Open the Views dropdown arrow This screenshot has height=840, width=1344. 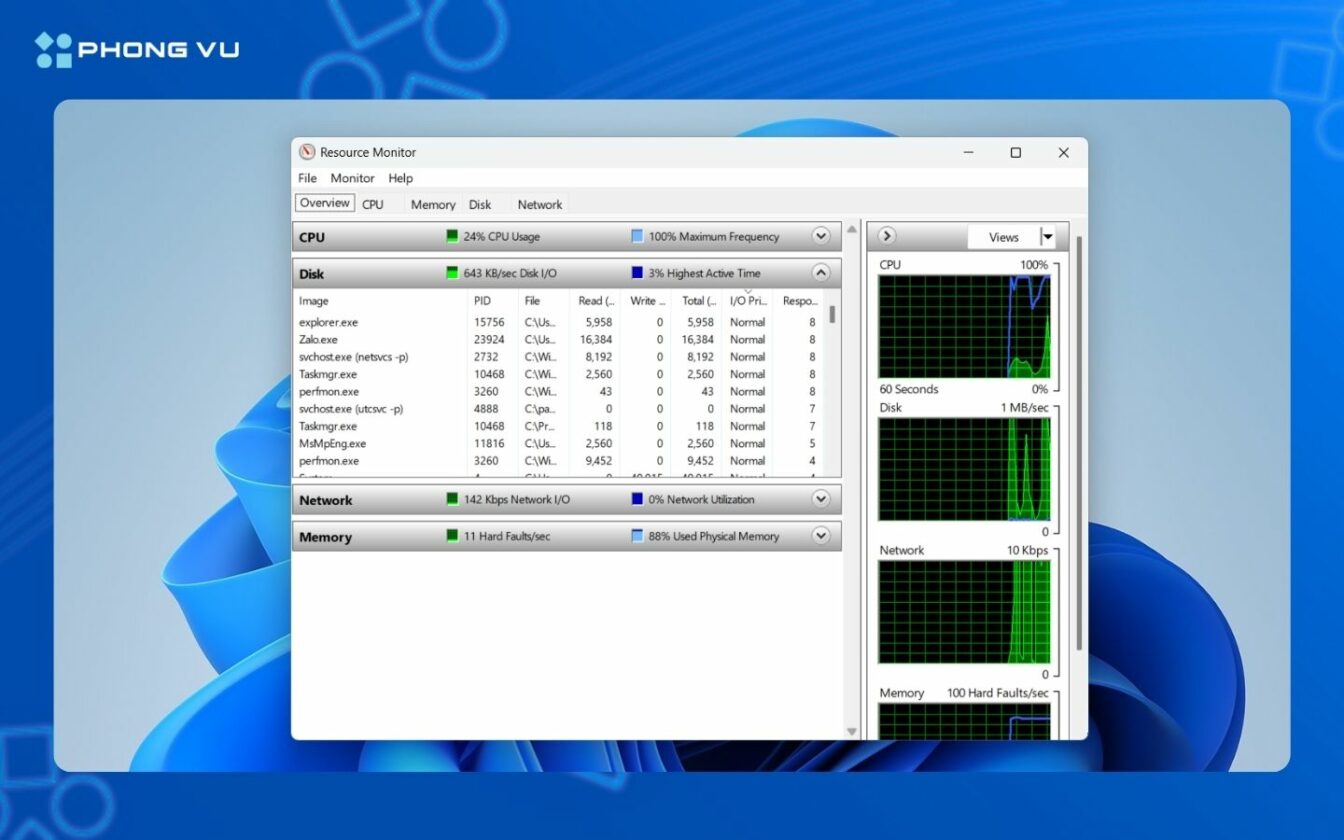click(1047, 237)
